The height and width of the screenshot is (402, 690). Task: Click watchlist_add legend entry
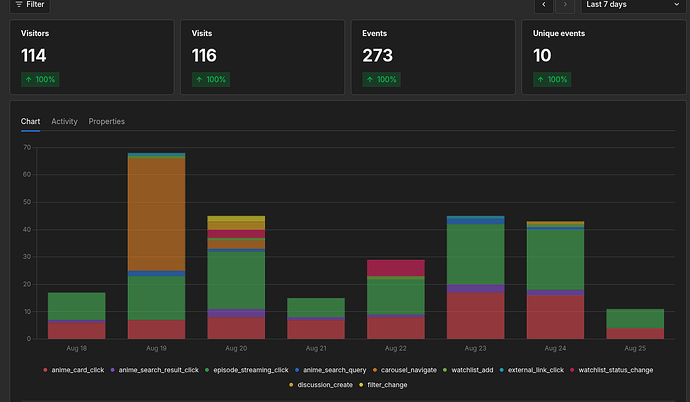(x=468, y=370)
